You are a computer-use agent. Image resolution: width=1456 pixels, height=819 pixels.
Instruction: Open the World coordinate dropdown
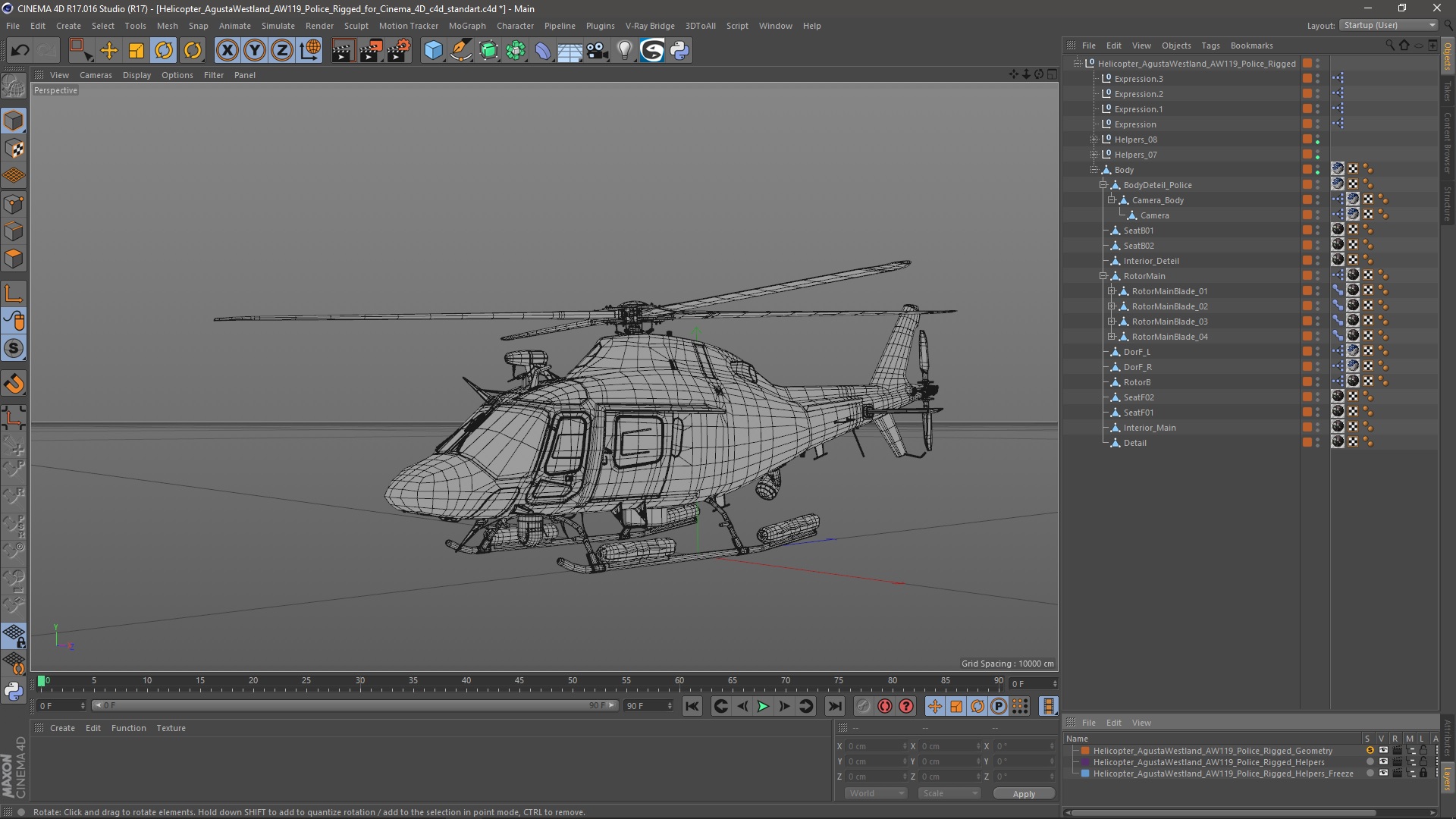click(876, 793)
